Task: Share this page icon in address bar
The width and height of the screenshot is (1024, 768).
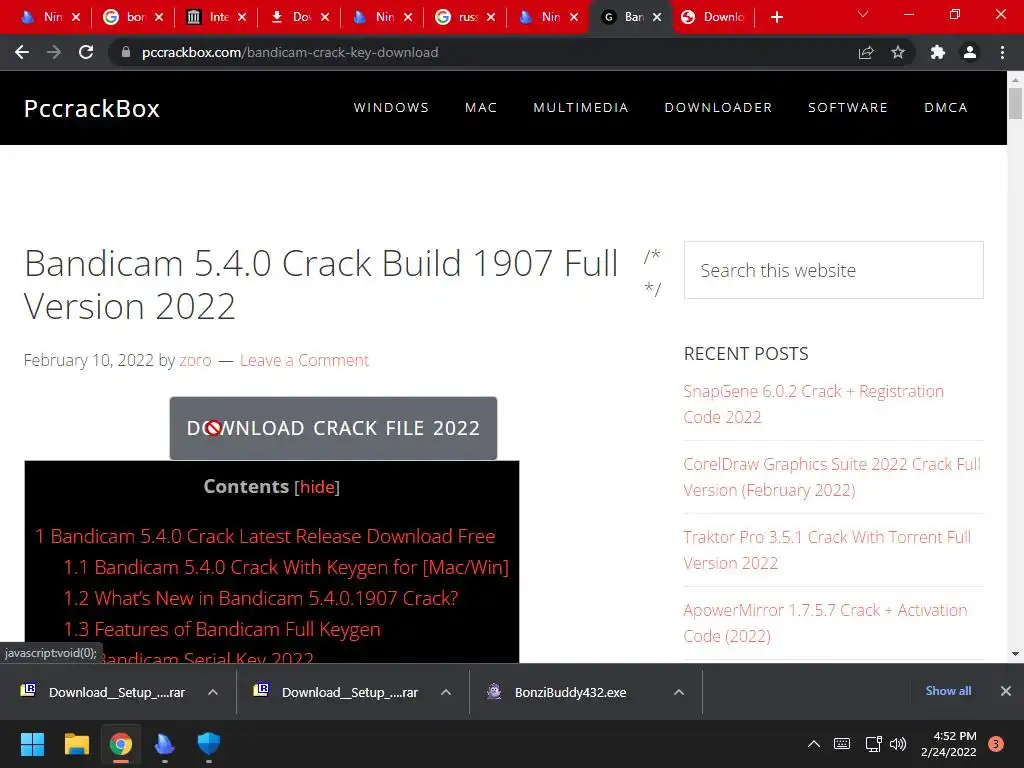Action: click(x=866, y=52)
